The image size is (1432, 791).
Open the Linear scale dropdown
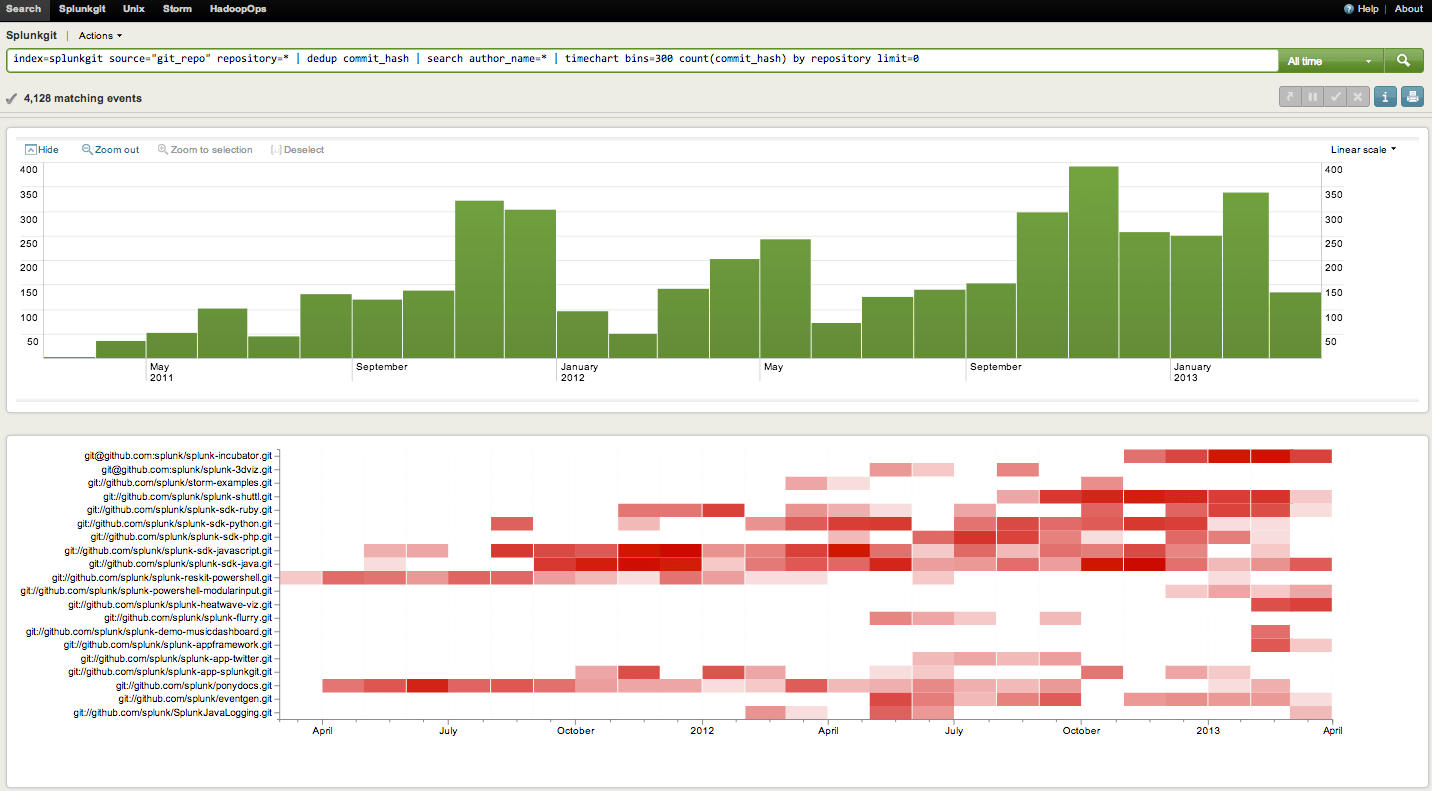tap(1361, 149)
